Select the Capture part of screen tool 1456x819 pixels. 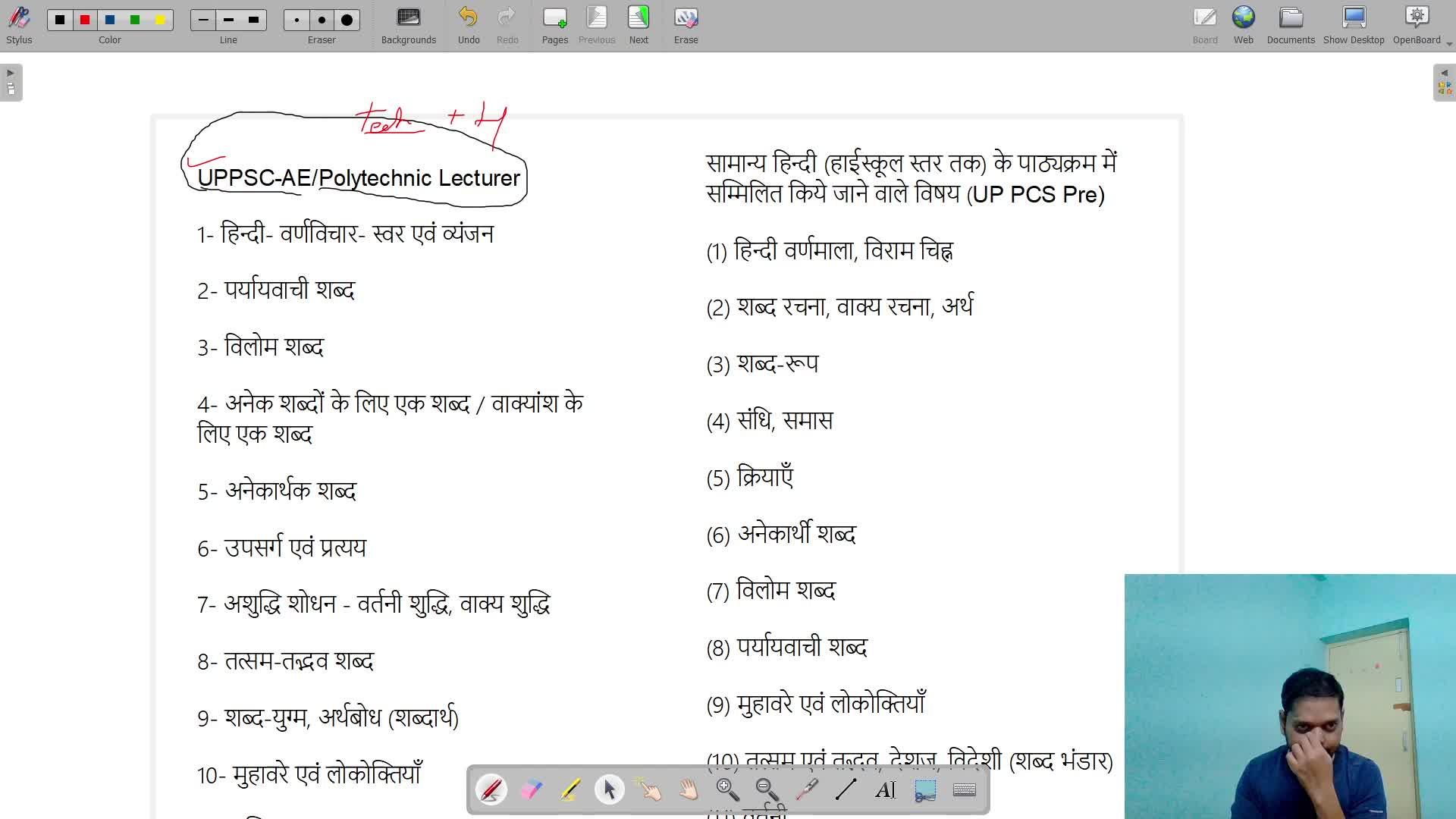(925, 790)
